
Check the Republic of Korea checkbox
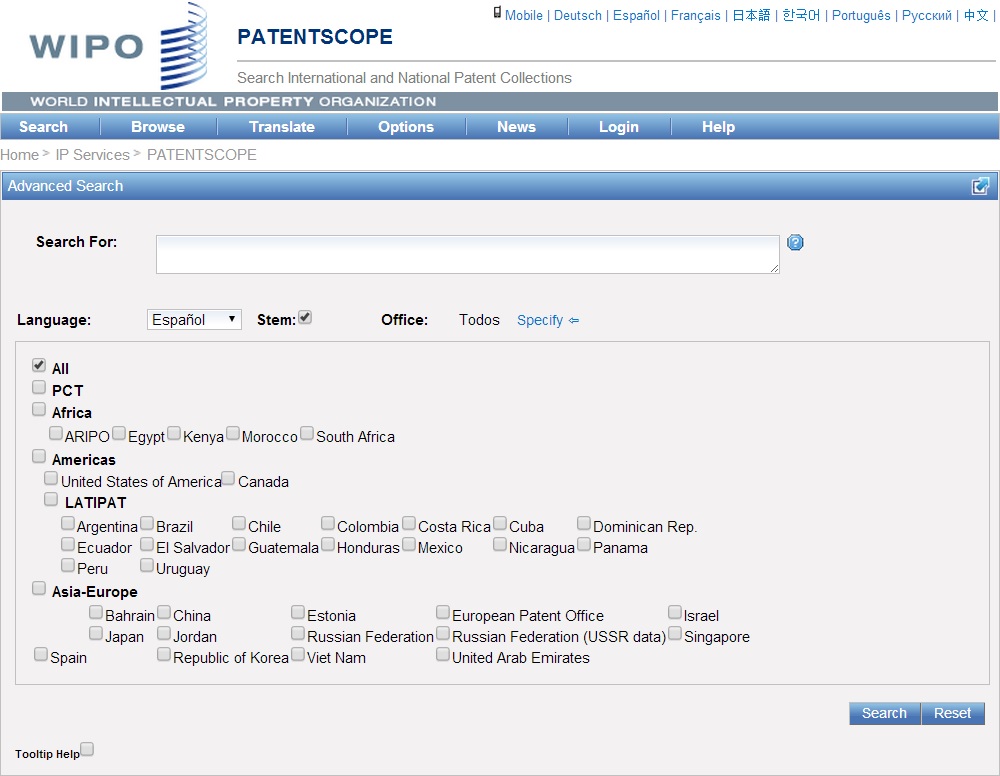tap(165, 654)
